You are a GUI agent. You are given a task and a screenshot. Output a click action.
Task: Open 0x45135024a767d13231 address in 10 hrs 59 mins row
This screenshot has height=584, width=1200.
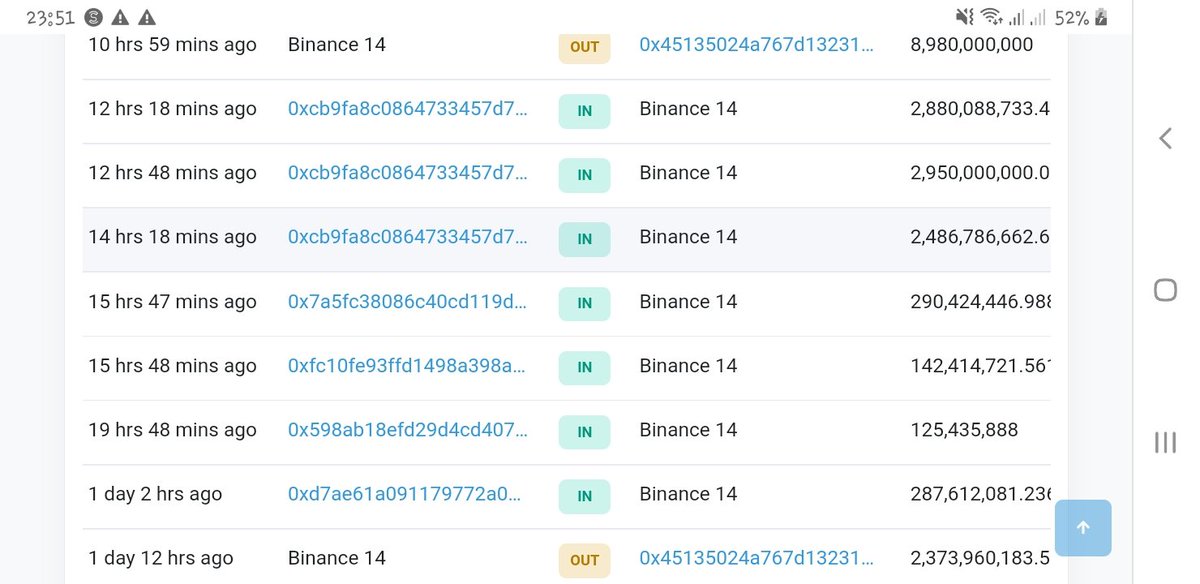[x=756, y=45]
